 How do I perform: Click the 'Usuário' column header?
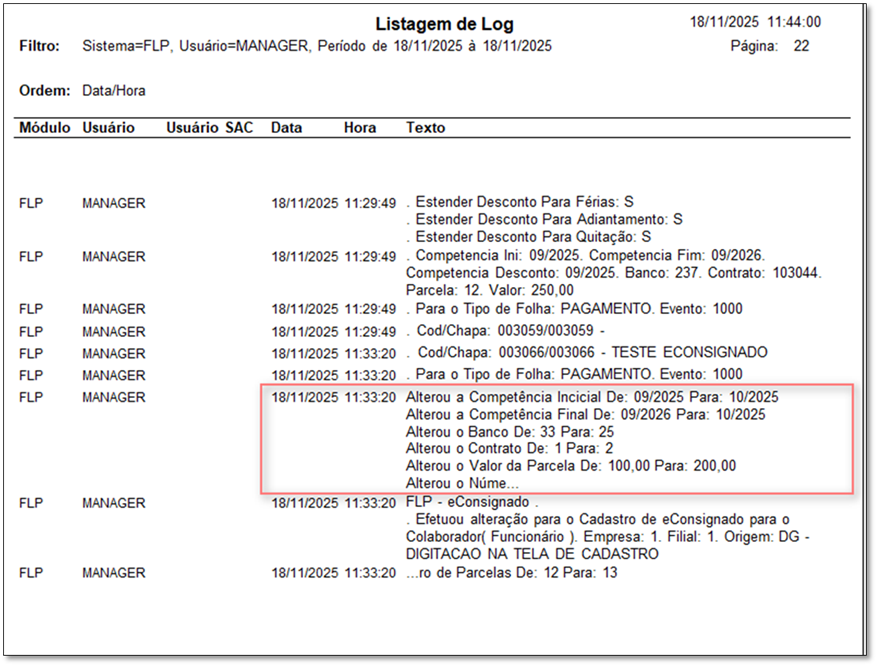(x=109, y=127)
